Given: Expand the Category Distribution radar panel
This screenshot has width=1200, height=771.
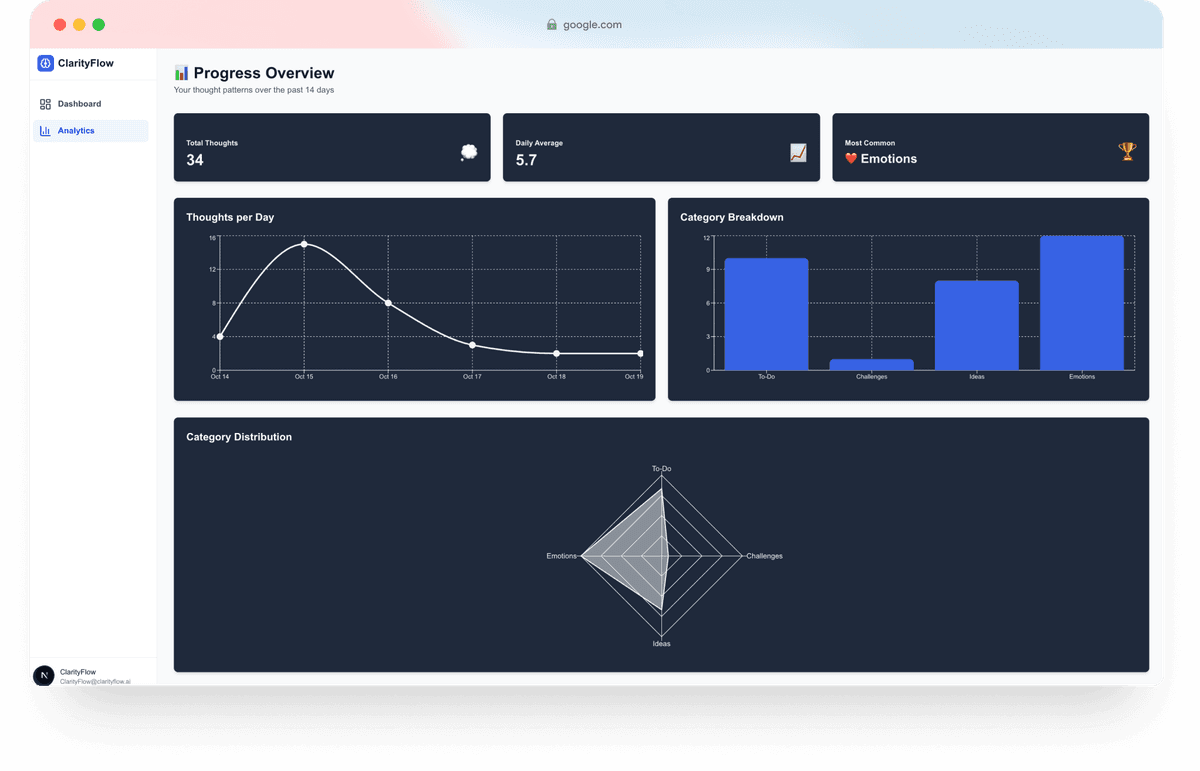Looking at the screenshot, I should click(x=661, y=545).
